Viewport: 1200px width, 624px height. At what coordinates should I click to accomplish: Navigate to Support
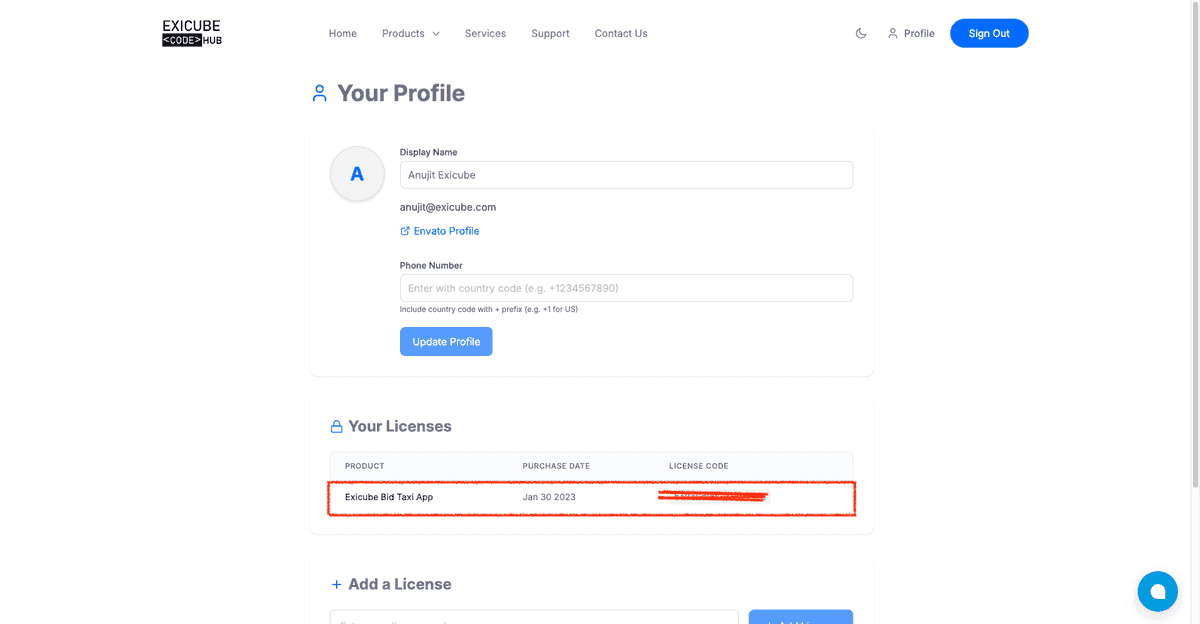[x=550, y=33]
